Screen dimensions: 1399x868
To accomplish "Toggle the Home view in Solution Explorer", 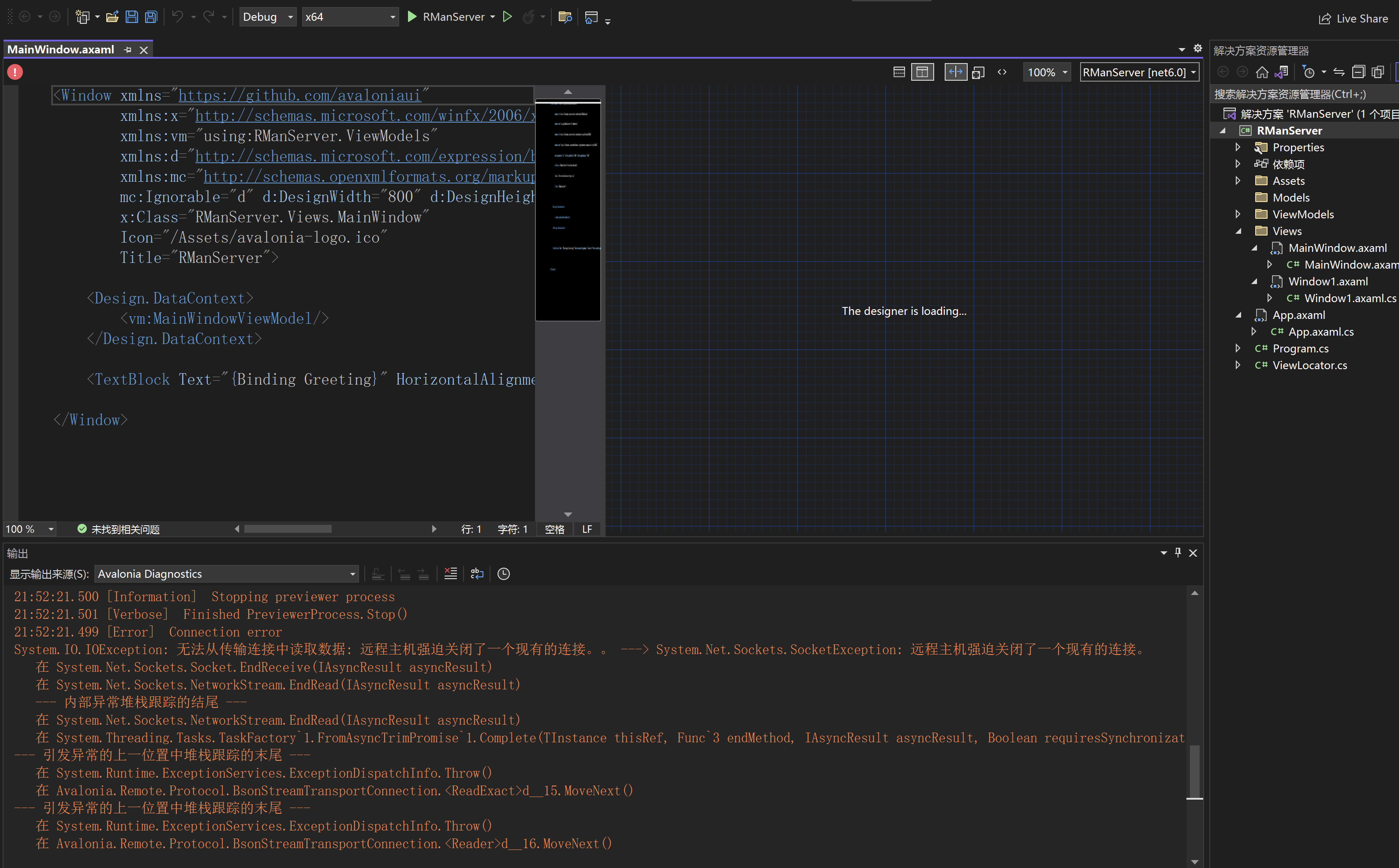I will 1261,72.
